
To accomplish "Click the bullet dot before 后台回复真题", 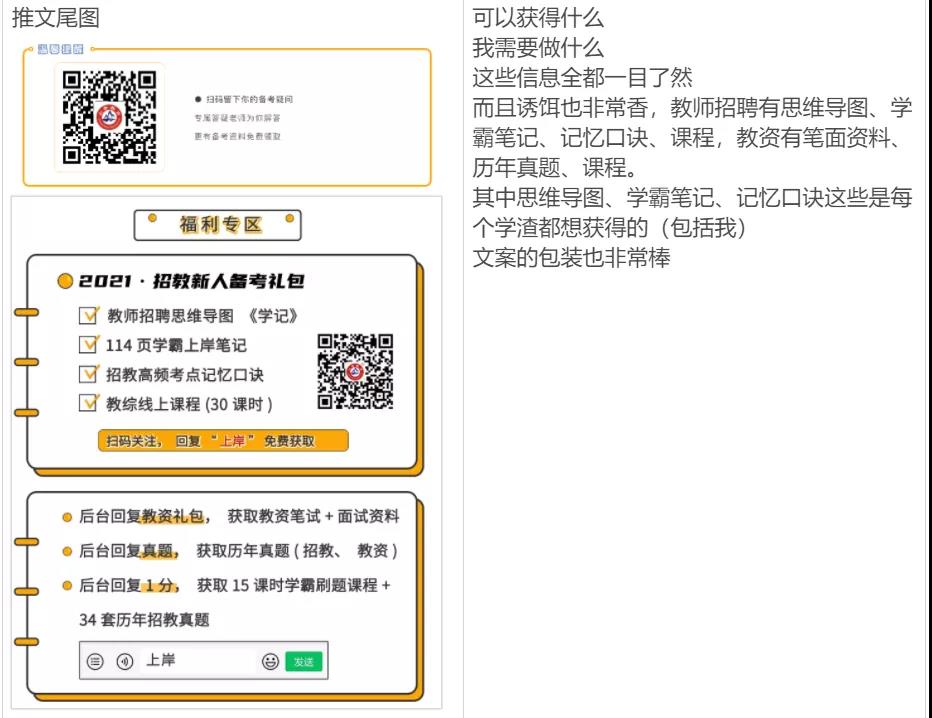I will (66, 552).
